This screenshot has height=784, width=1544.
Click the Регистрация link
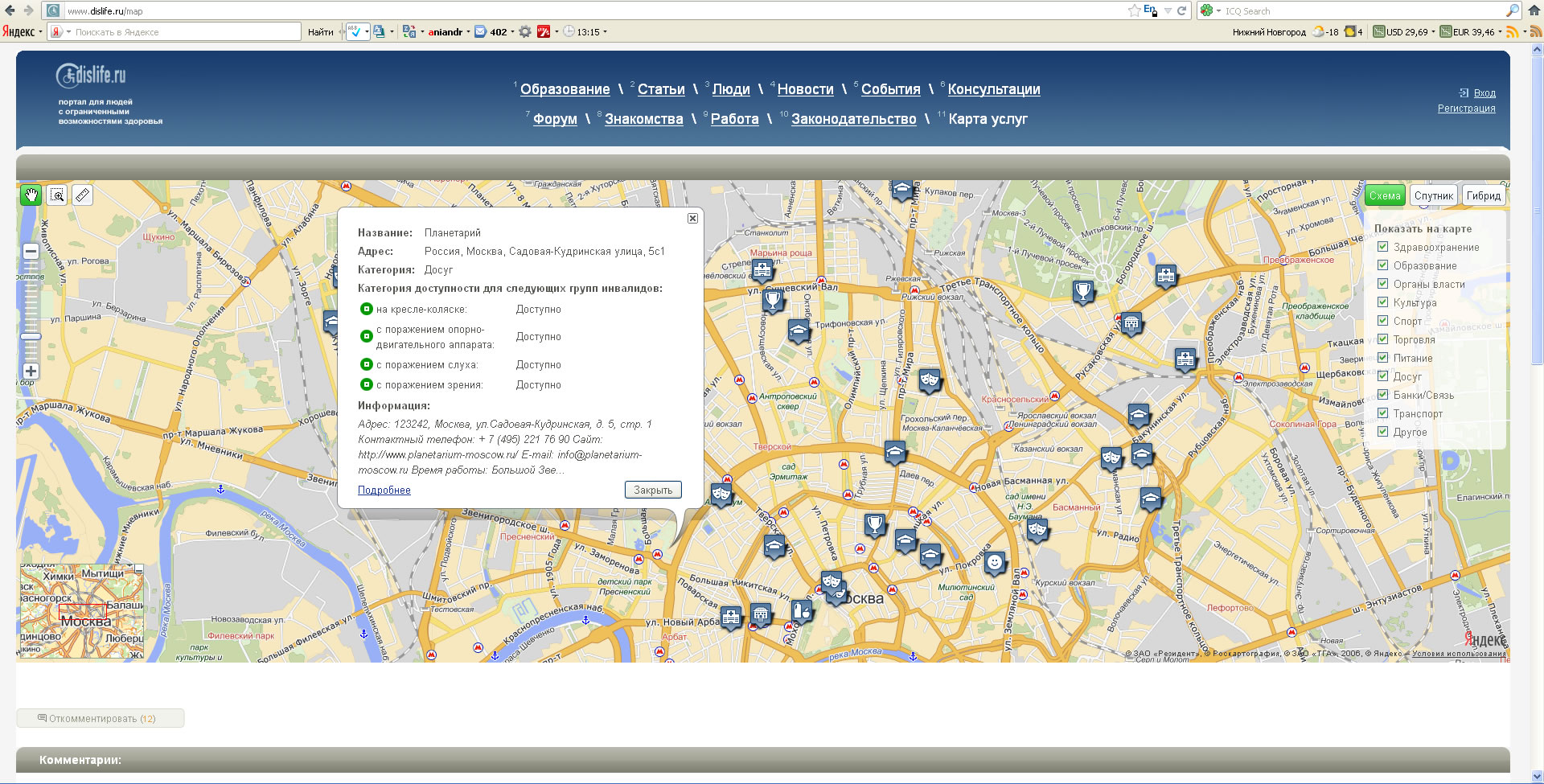[1467, 108]
